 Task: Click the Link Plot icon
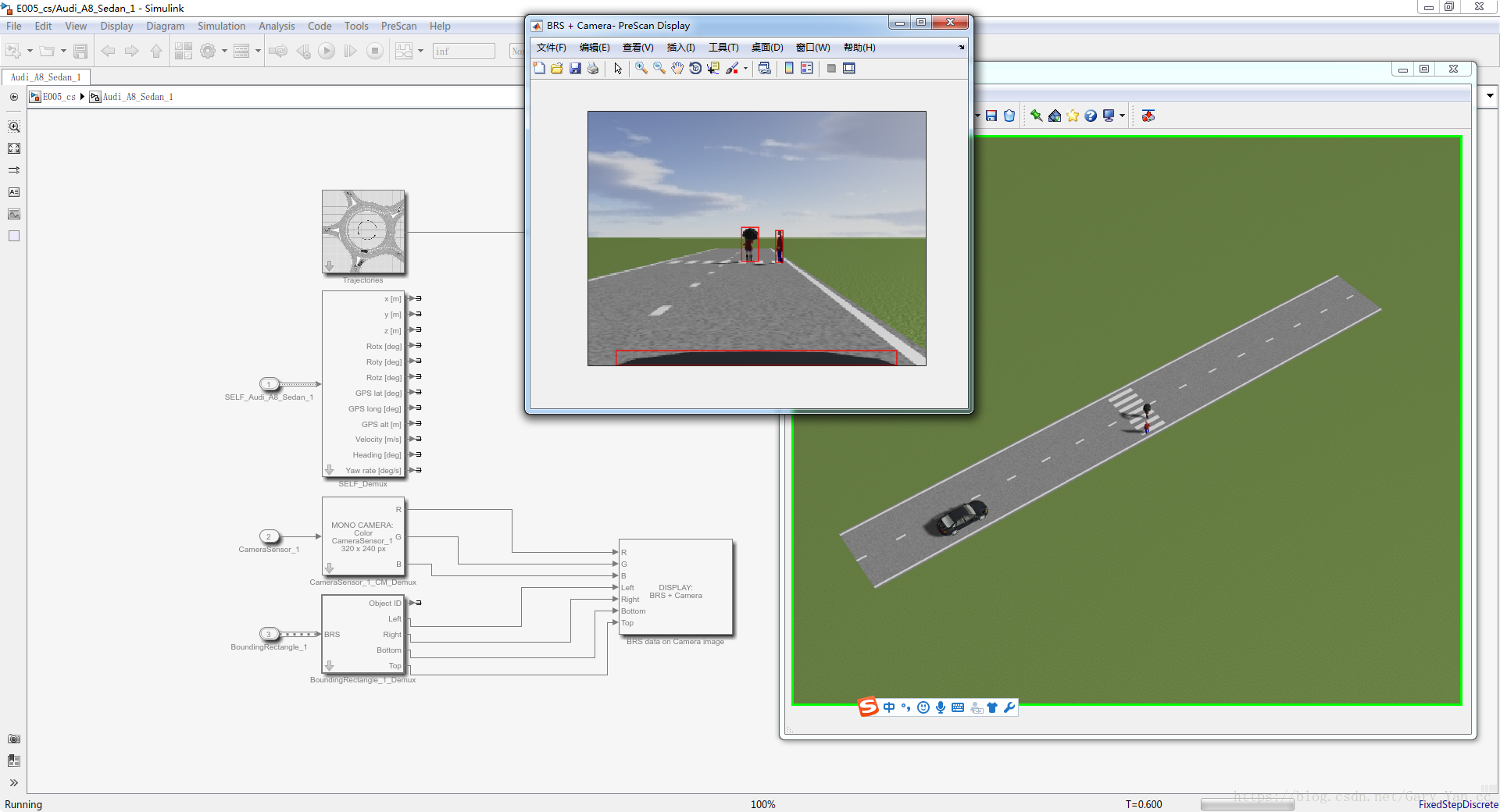click(x=765, y=69)
